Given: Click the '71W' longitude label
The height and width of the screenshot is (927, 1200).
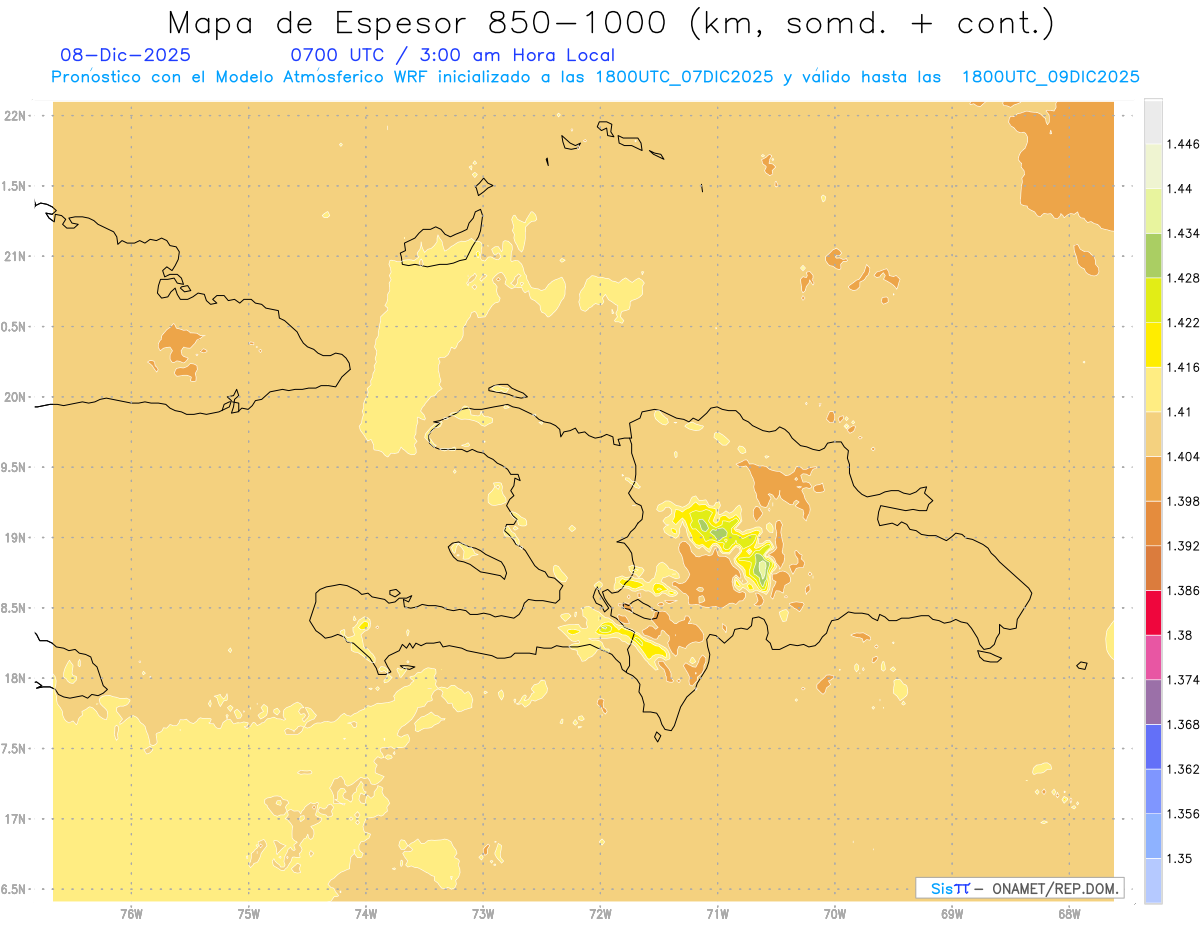Looking at the screenshot, I should click(717, 914).
